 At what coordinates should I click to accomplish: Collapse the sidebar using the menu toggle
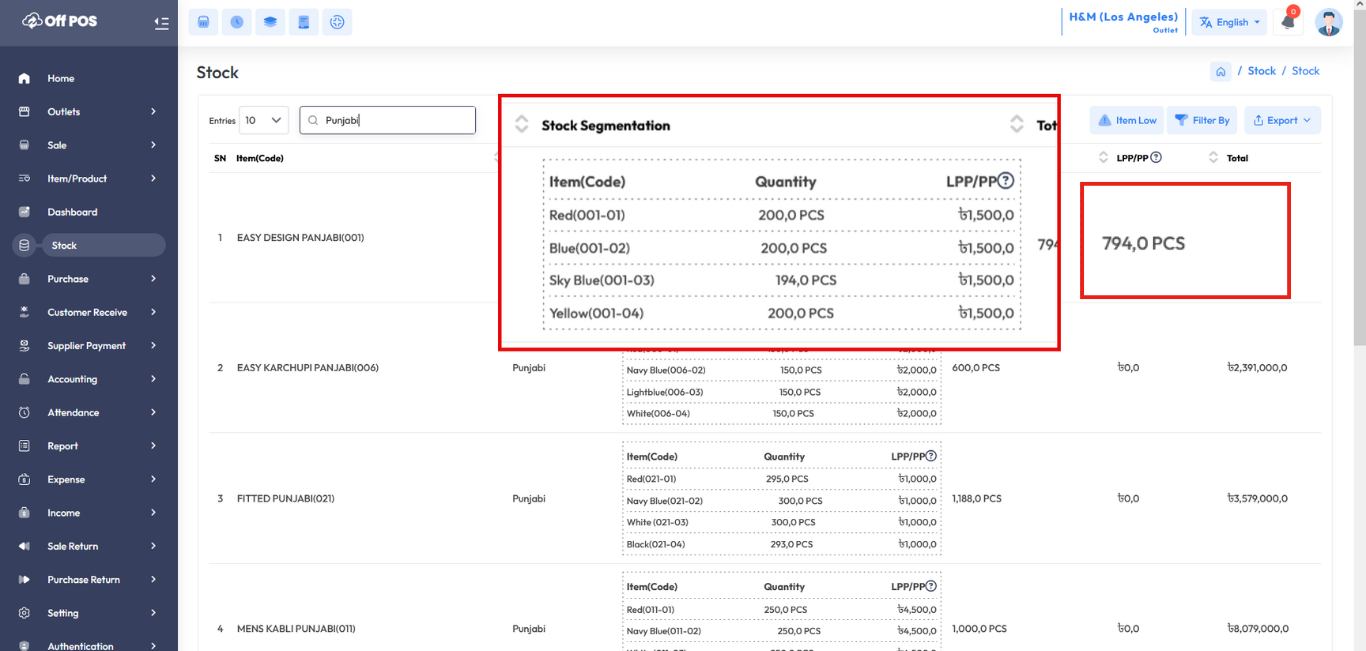point(161,22)
